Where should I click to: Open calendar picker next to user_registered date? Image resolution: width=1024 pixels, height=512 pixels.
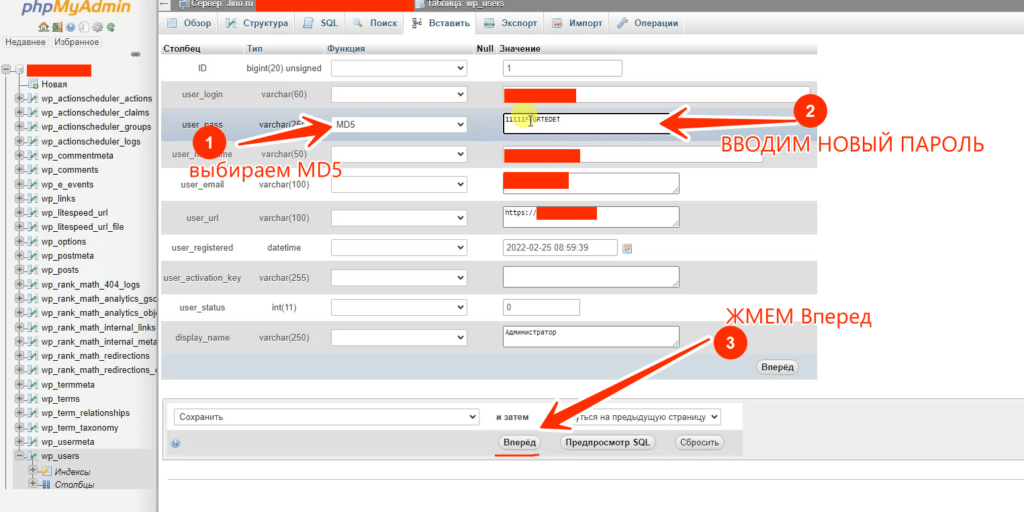(x=628, y=248)
